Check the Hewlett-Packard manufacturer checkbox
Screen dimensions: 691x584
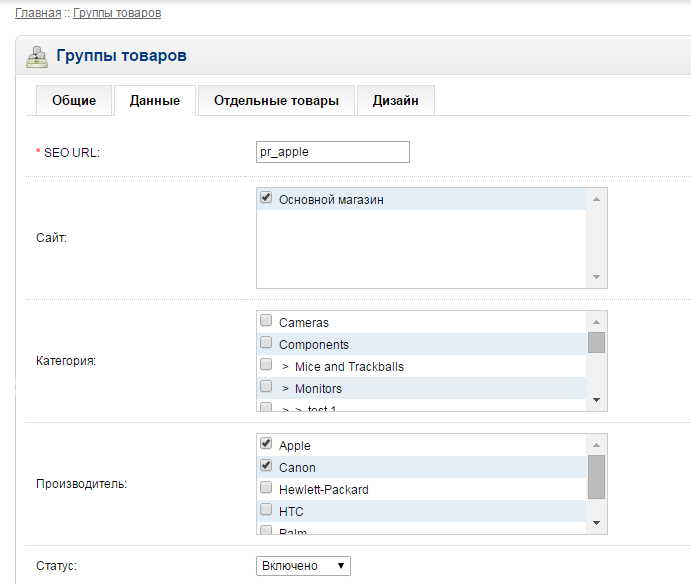pos(266,489)
